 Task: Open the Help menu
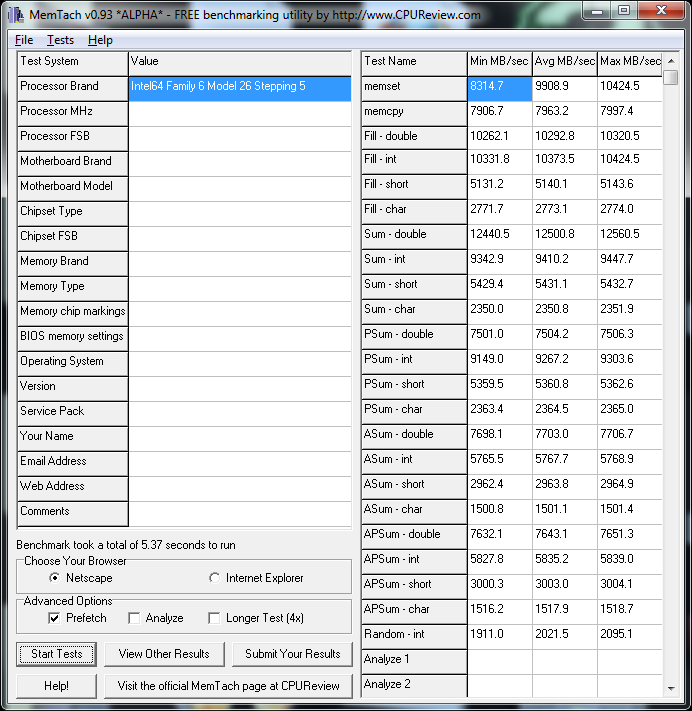pos(100,40)
